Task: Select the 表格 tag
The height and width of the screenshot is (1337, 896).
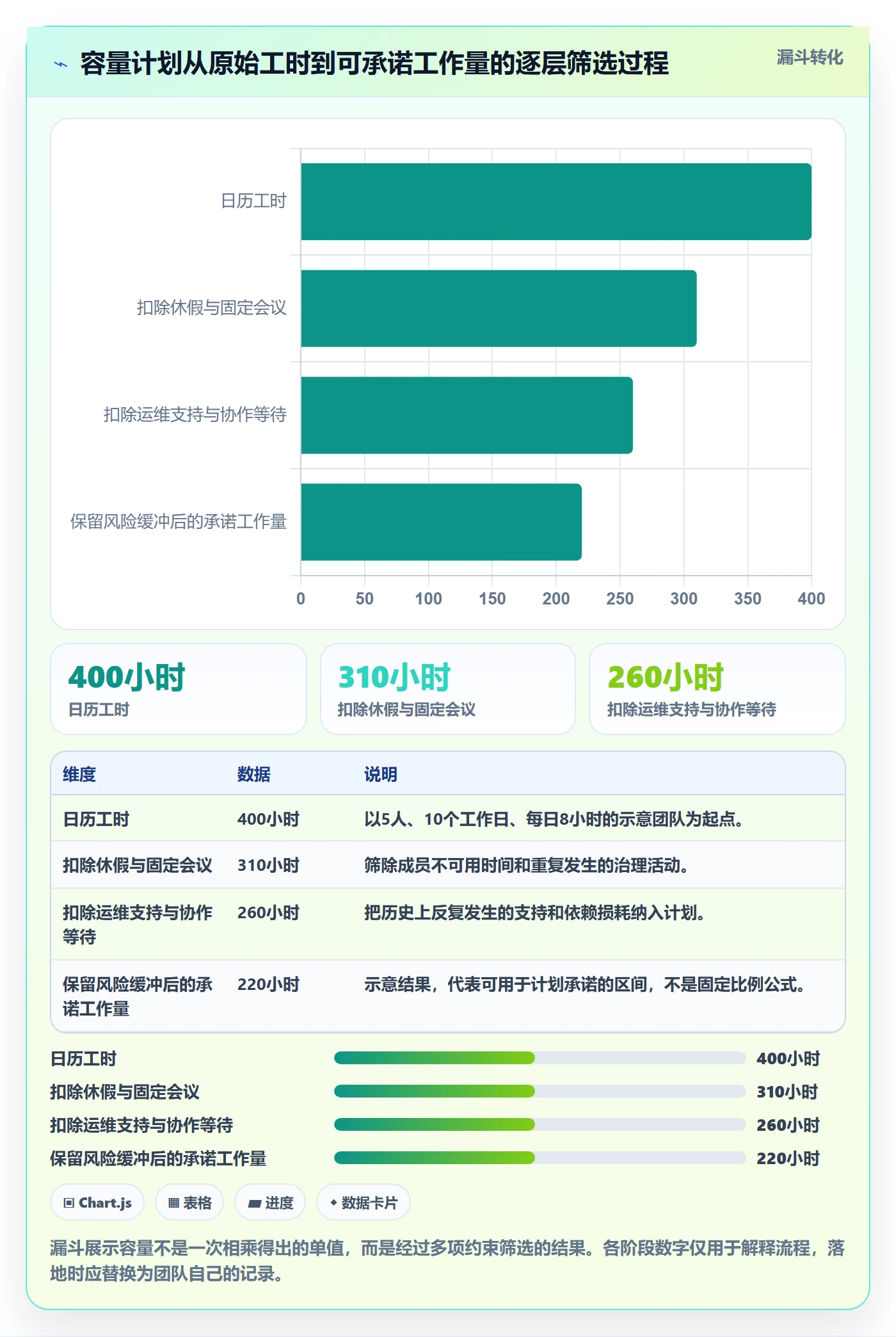Action: pos(189,1203)
